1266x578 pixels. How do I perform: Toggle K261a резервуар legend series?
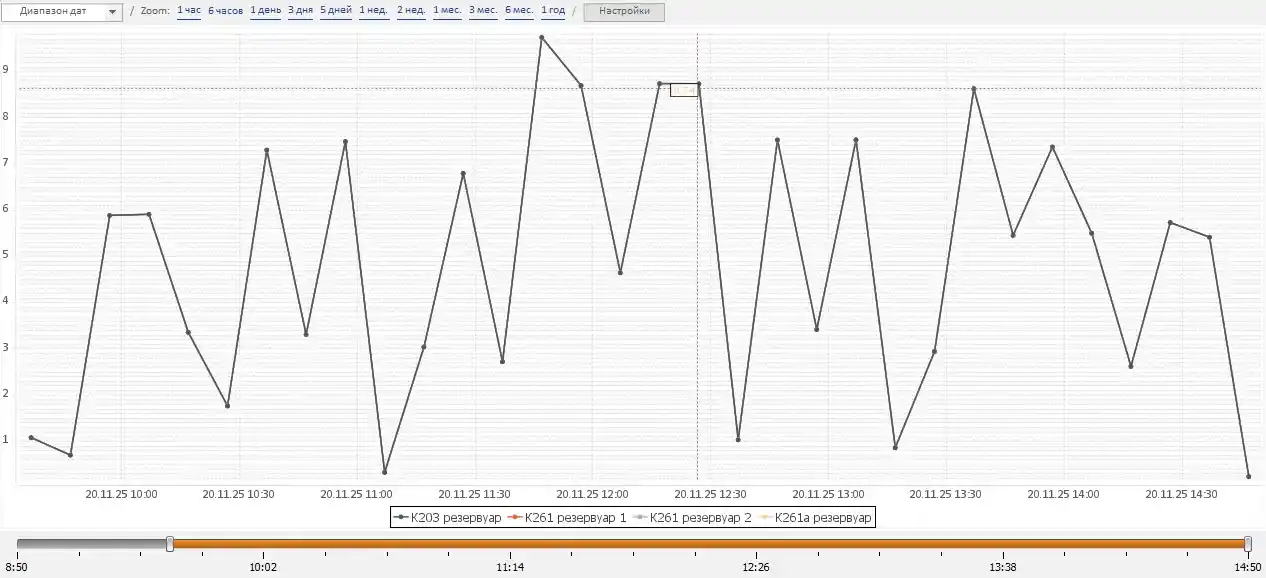(x=815, y=517)
